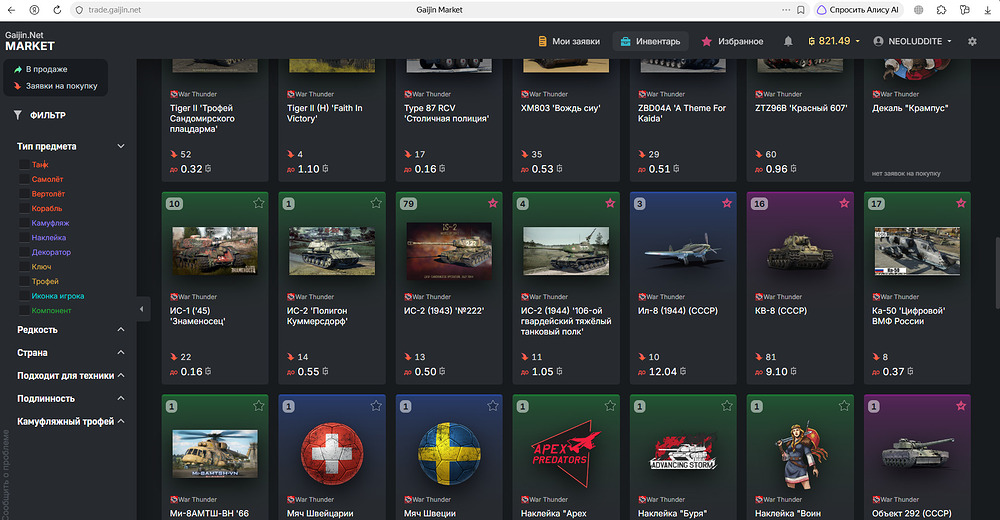
Task: Open the КВ-8 (СССР) item title
Action: click(x=781, y=311)
